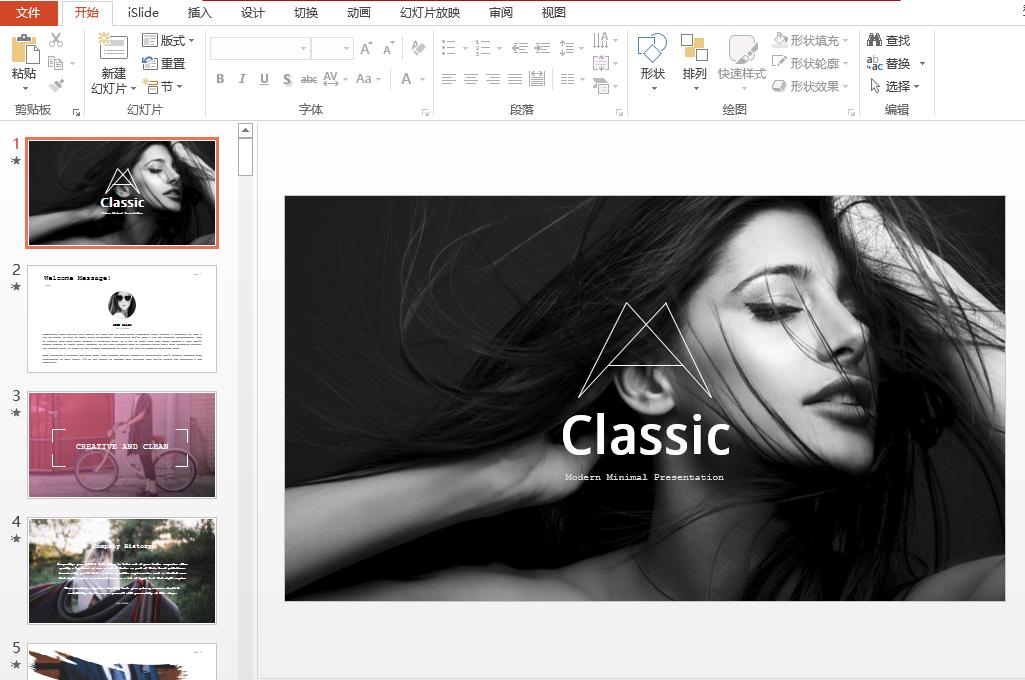Screen dimensions: 1025x680
Task: Toggle Underline text formatting
Action: [x=264, y=79]
